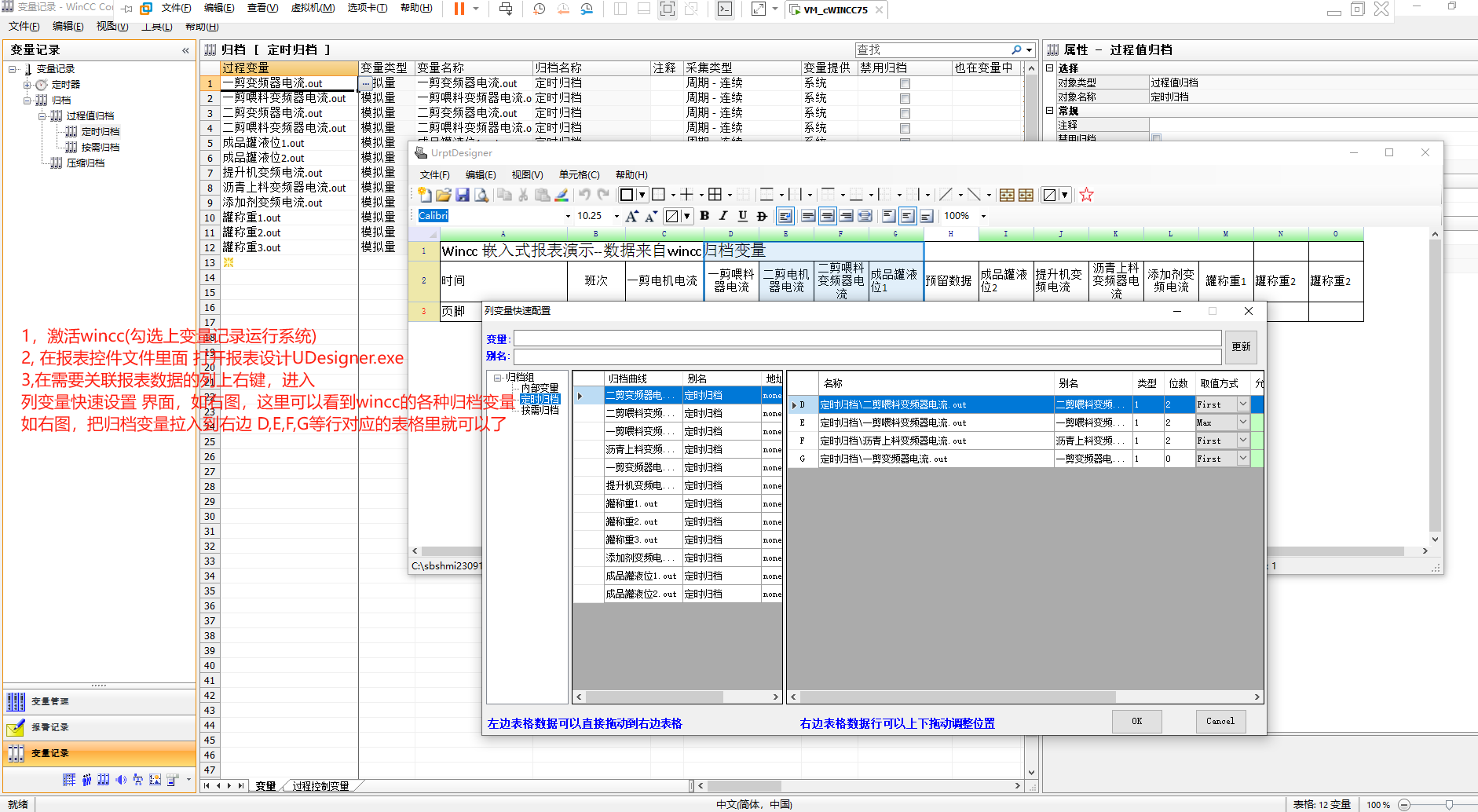Click the Underline formatting icon

pos(742,216)
